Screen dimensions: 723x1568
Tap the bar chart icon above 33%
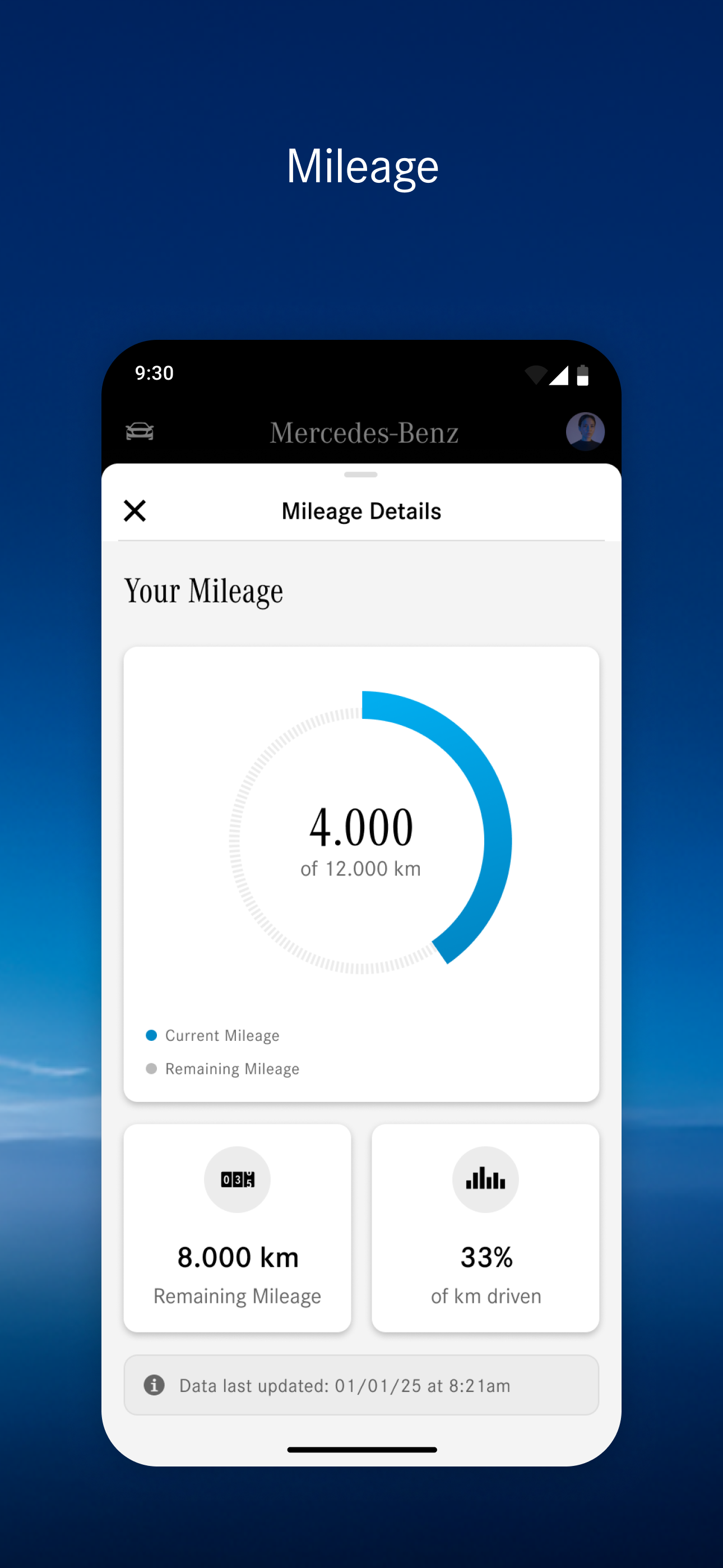(x=486, y=1180)
